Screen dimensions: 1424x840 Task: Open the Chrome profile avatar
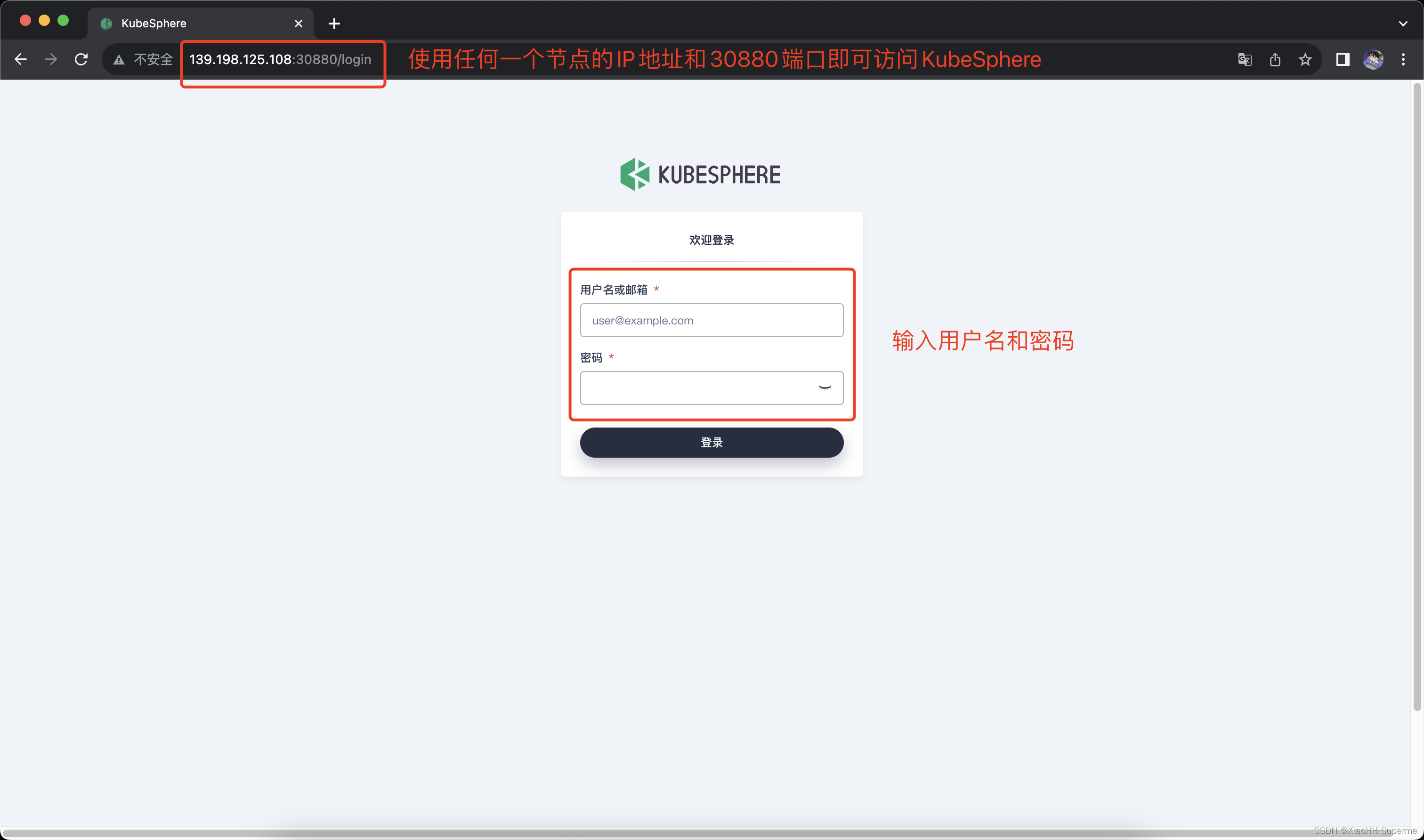tap(1373, 59)
